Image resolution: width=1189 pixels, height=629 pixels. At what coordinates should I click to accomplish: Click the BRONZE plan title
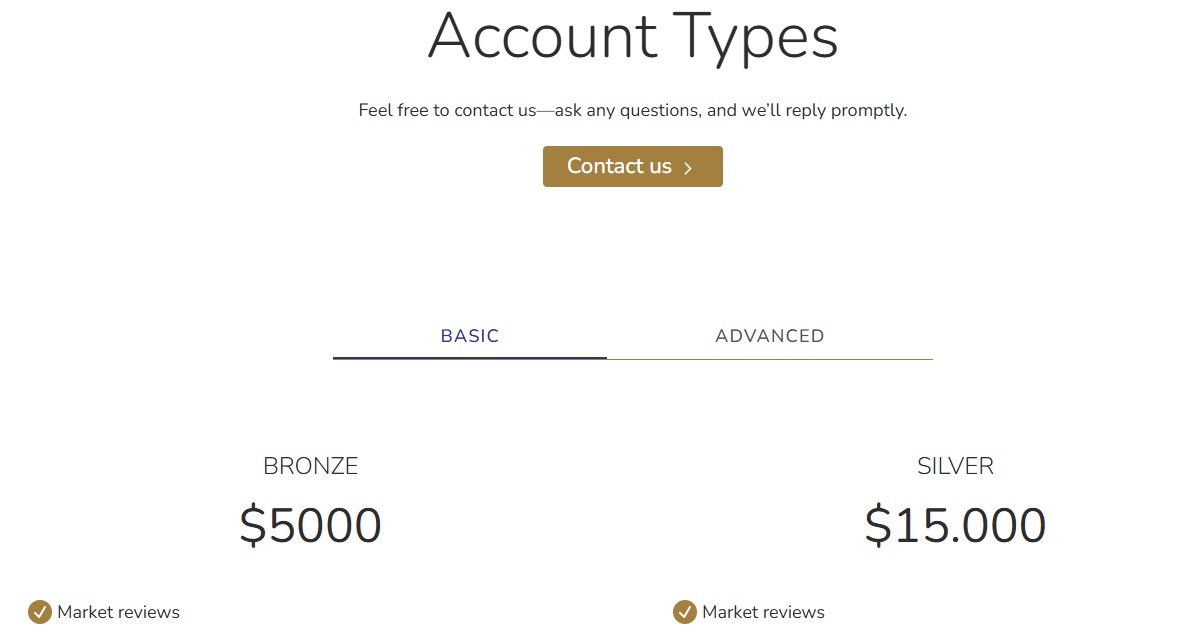tap(310, 465)
